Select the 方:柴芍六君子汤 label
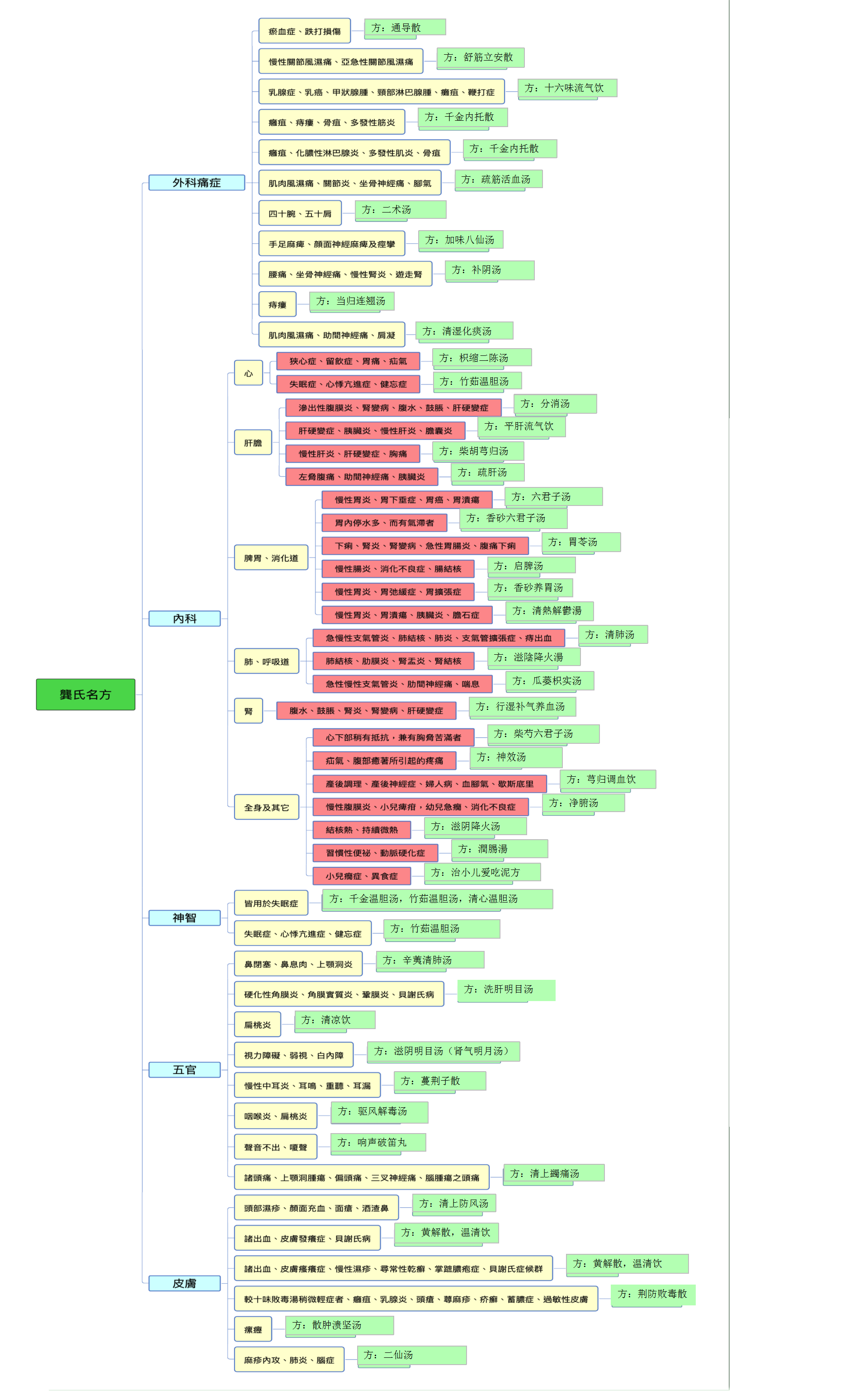Image resolution: width=868 pixels, height=1394 pixels. point(544,734)
